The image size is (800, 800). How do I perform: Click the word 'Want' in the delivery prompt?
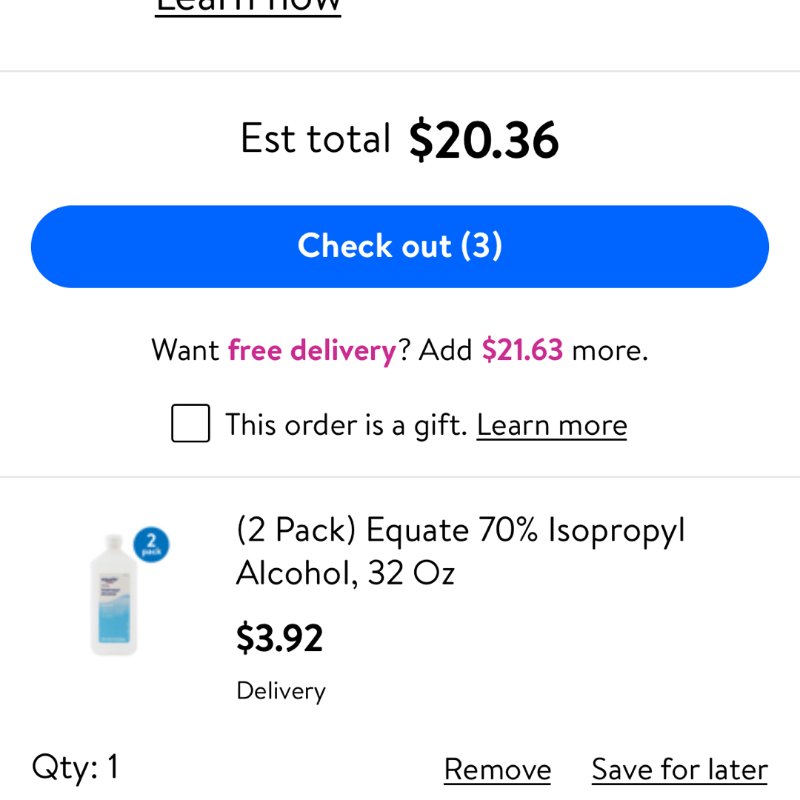pyautogui.click(x=185, y=350)
